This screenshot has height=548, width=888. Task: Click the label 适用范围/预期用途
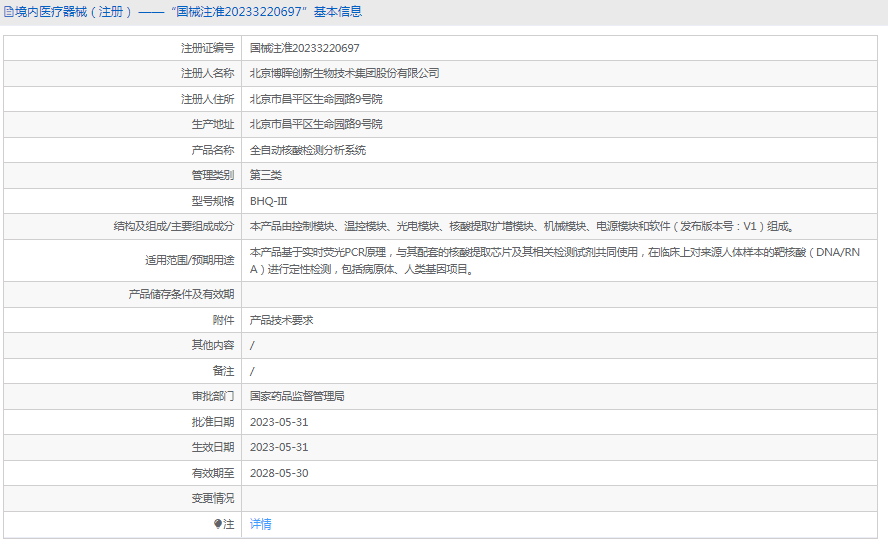(190, 260)
